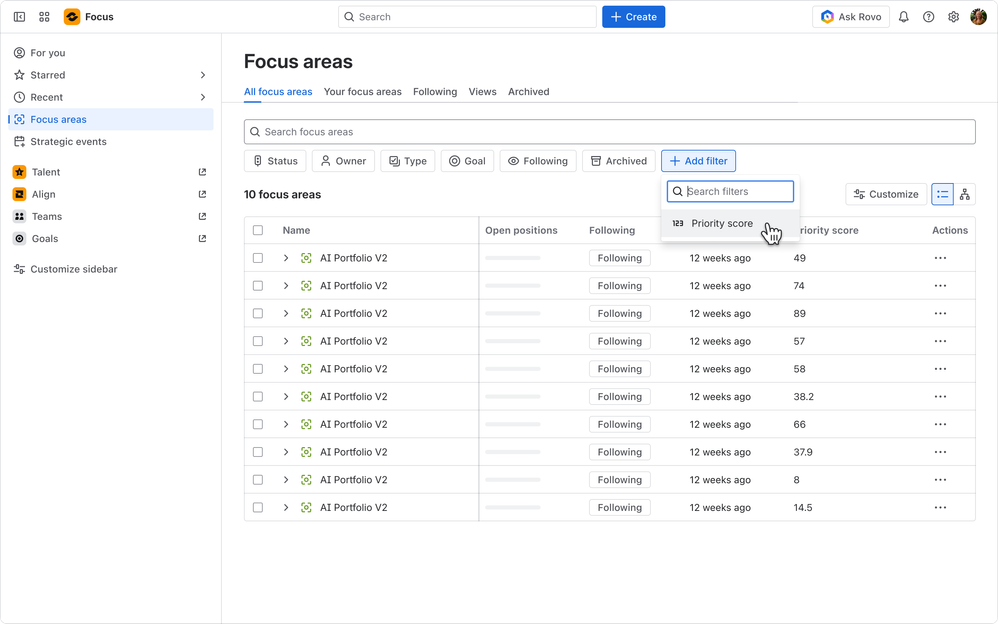Open the notifications bell
998x624 pixels.
903,17
